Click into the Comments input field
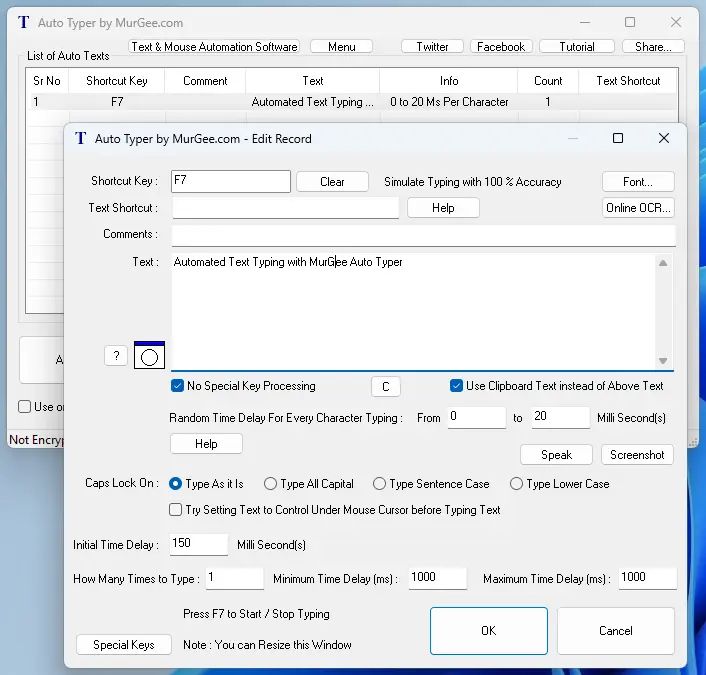706x675 pixels. [423, 235]
